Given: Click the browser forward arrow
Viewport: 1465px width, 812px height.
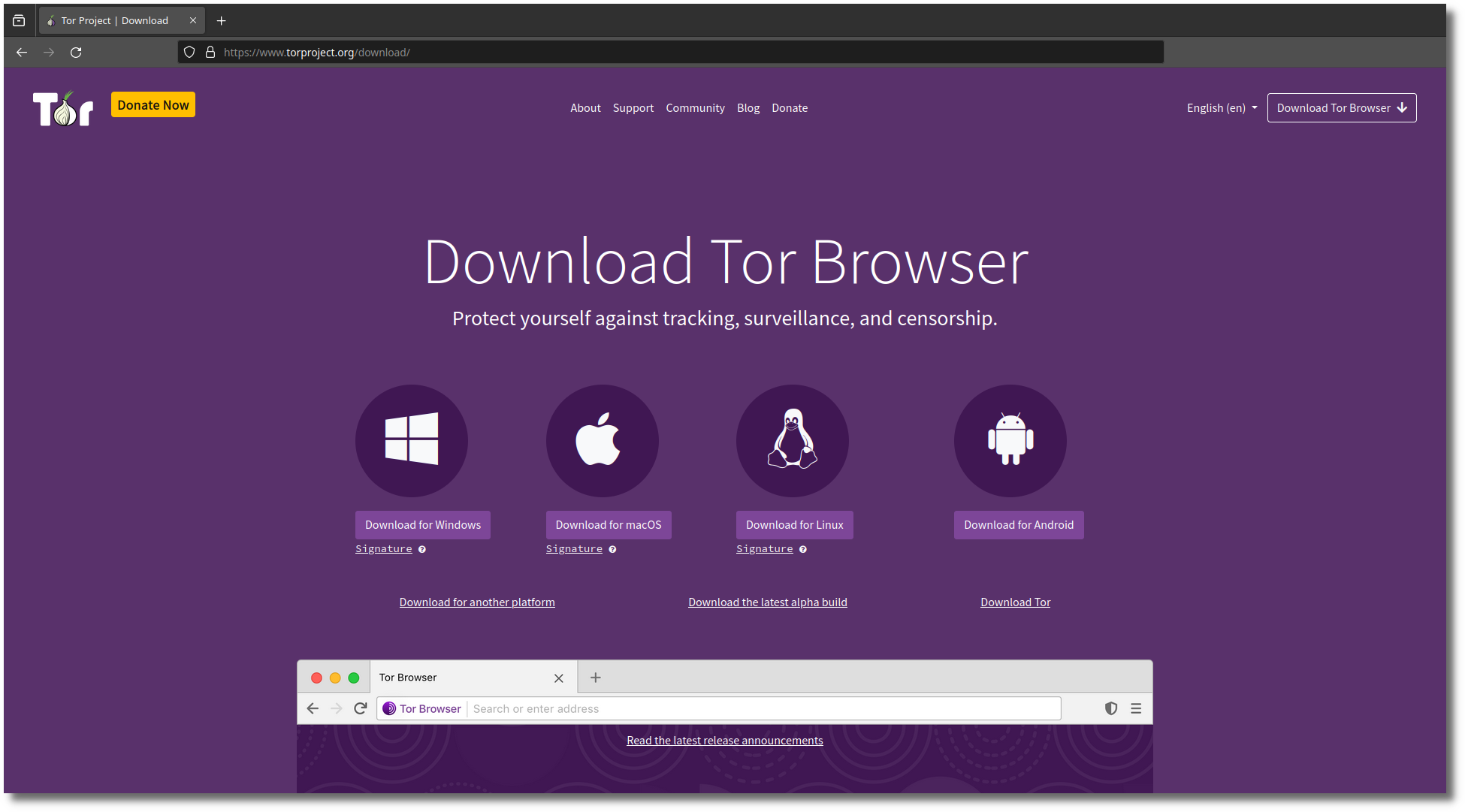Looking at the screenshot, I should pyautogui.click(x=49, y=53).
